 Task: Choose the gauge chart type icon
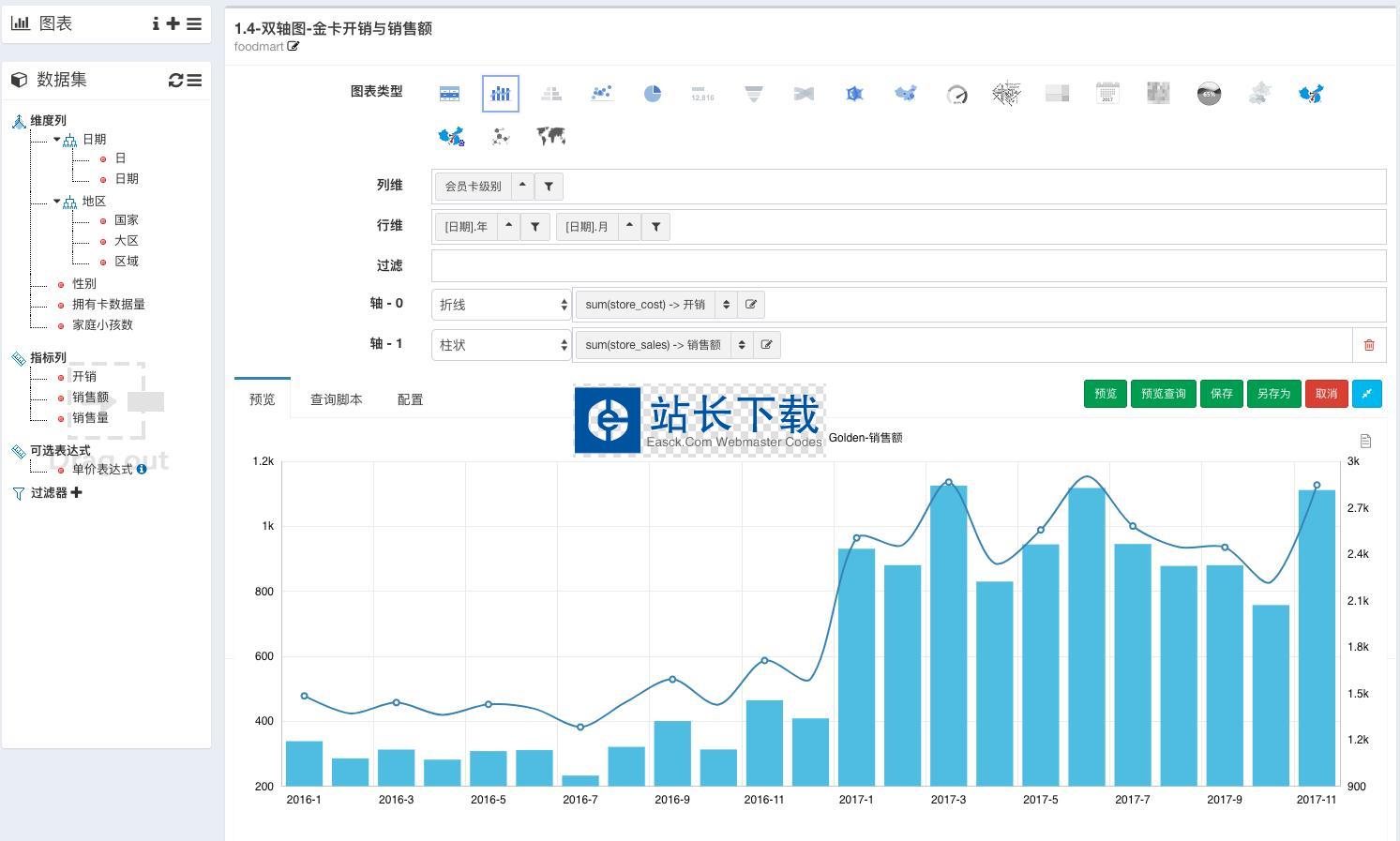(956, 94)
